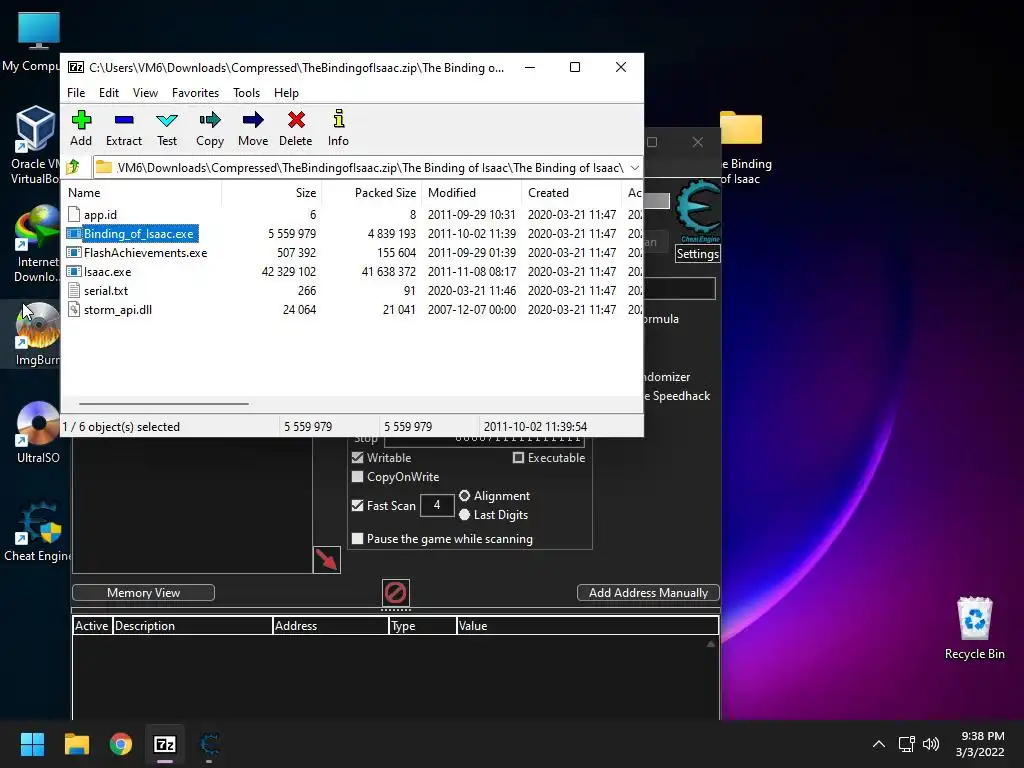This screenshot has height=768, width=1024.
Task: Select the app.id file
Action: pyautogui.click(x=100, y=215)
